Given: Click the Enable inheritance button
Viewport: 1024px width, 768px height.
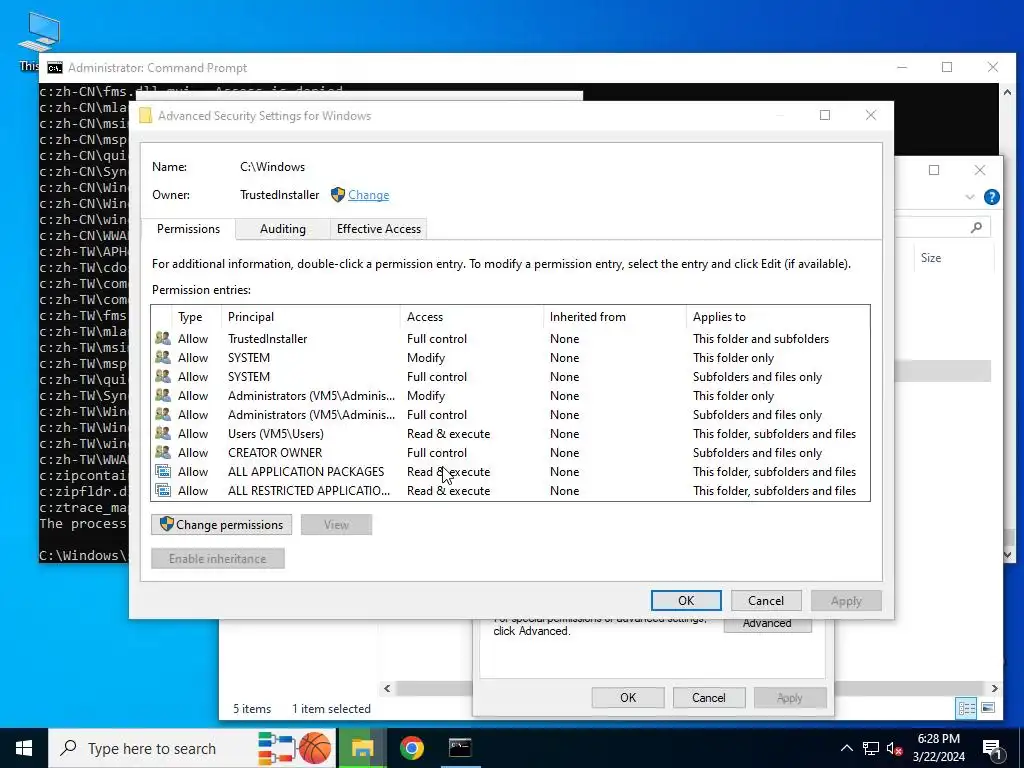Looking at the screenshot, I should pyautogui.click(x=217, y=558).
